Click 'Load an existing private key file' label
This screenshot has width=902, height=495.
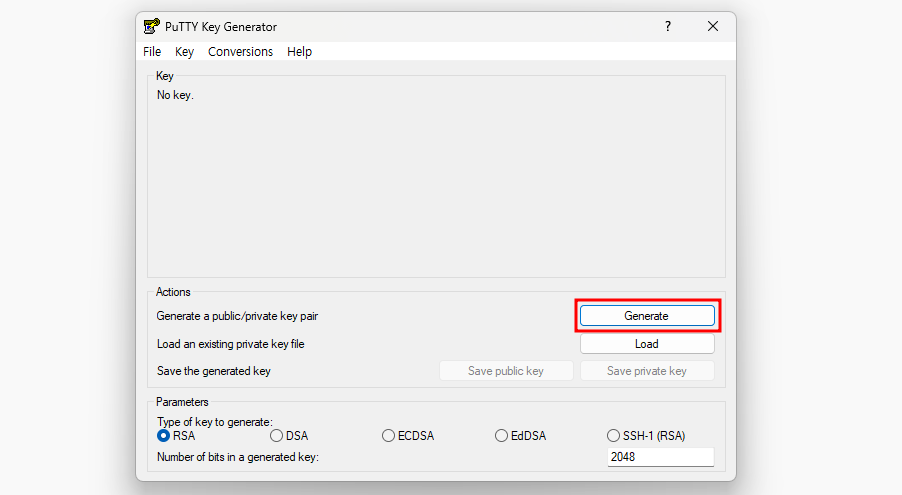click(x=231, y=344)
